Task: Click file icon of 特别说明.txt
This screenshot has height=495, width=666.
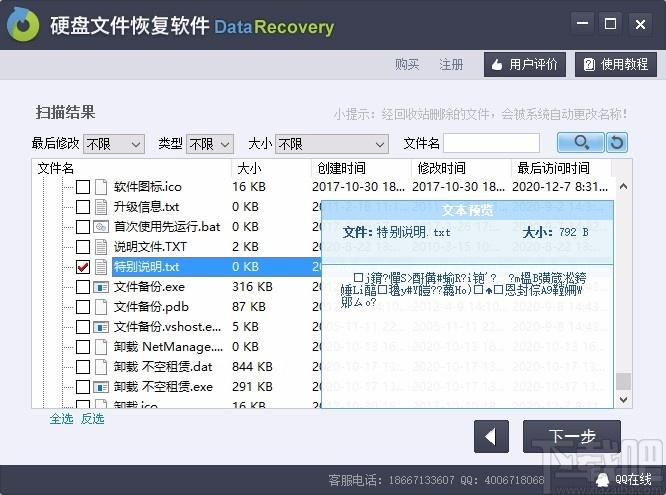Action: pyautogui.click(x=101, y=266)
